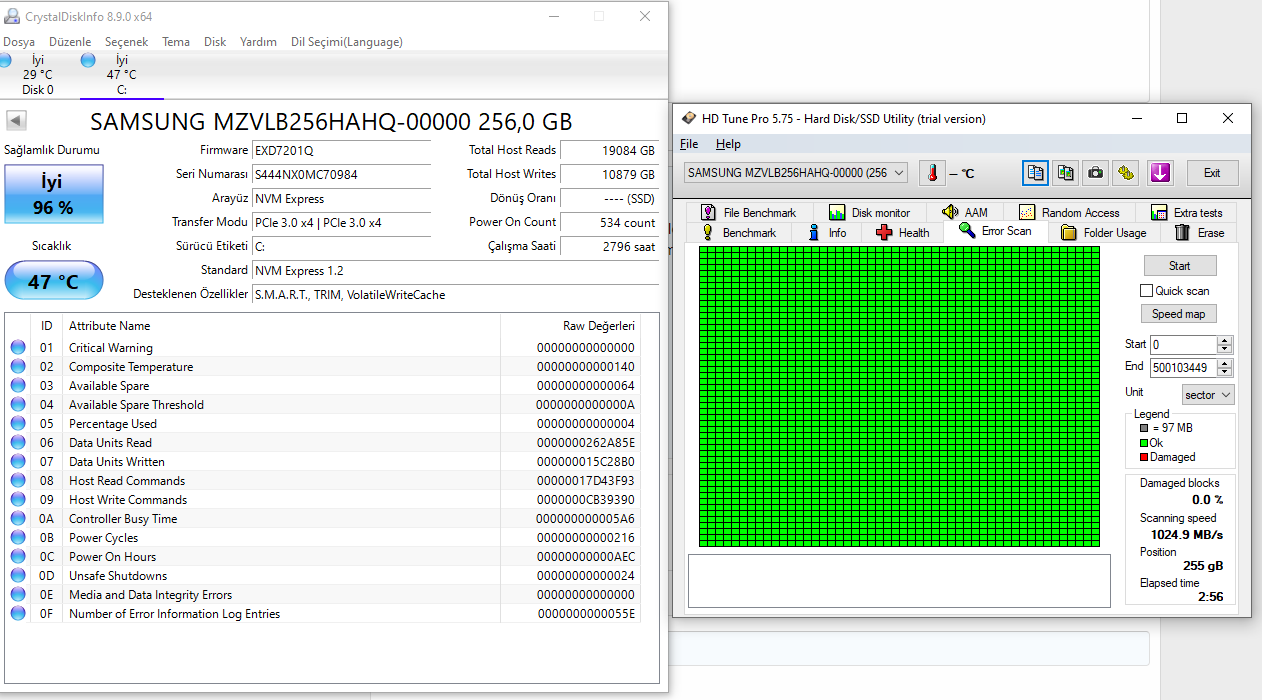Open HD Tune Help menu
The image size is (1262, 700).
click(729, 144)
